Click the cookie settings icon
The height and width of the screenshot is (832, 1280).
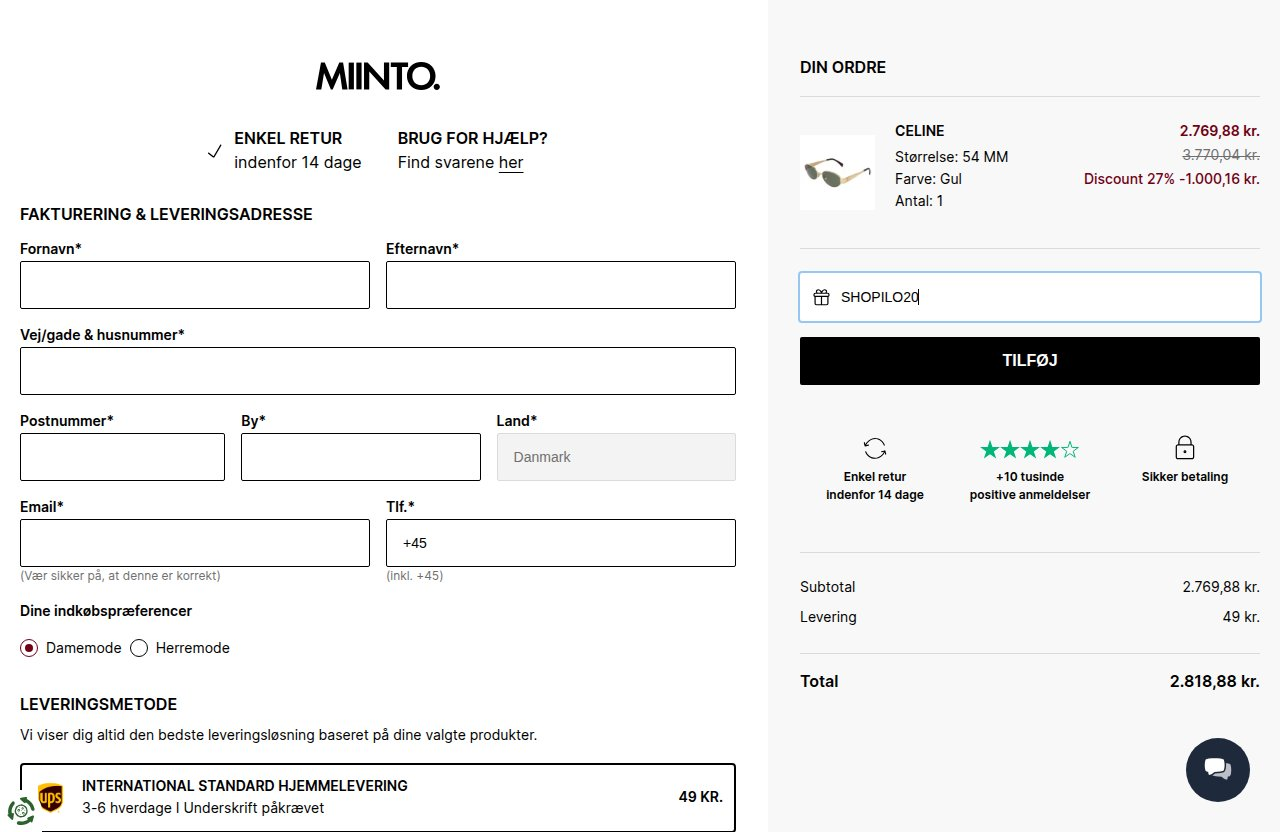click(x=20, y=810)
